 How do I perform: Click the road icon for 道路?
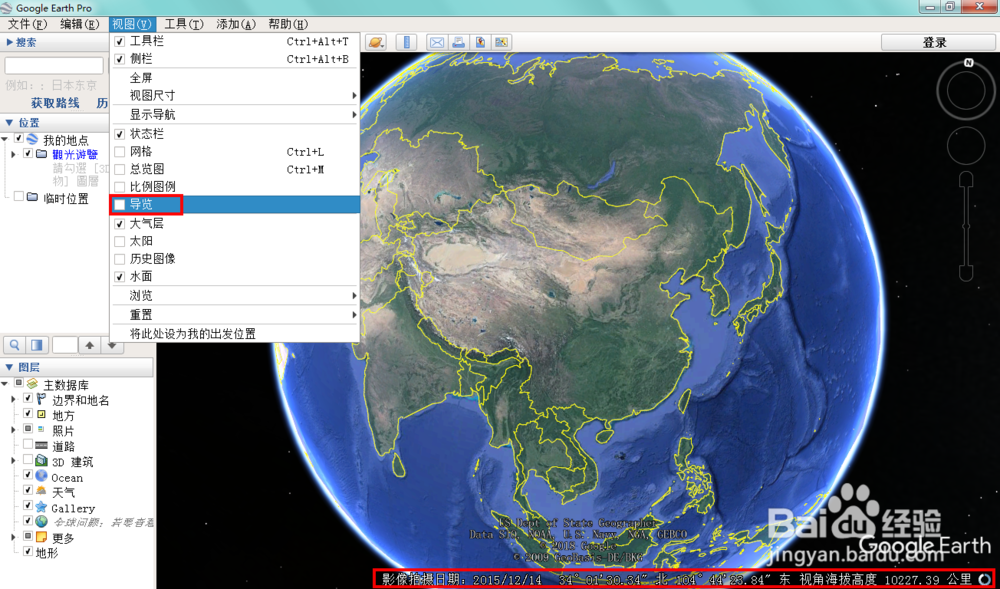(x=41, y=445)
